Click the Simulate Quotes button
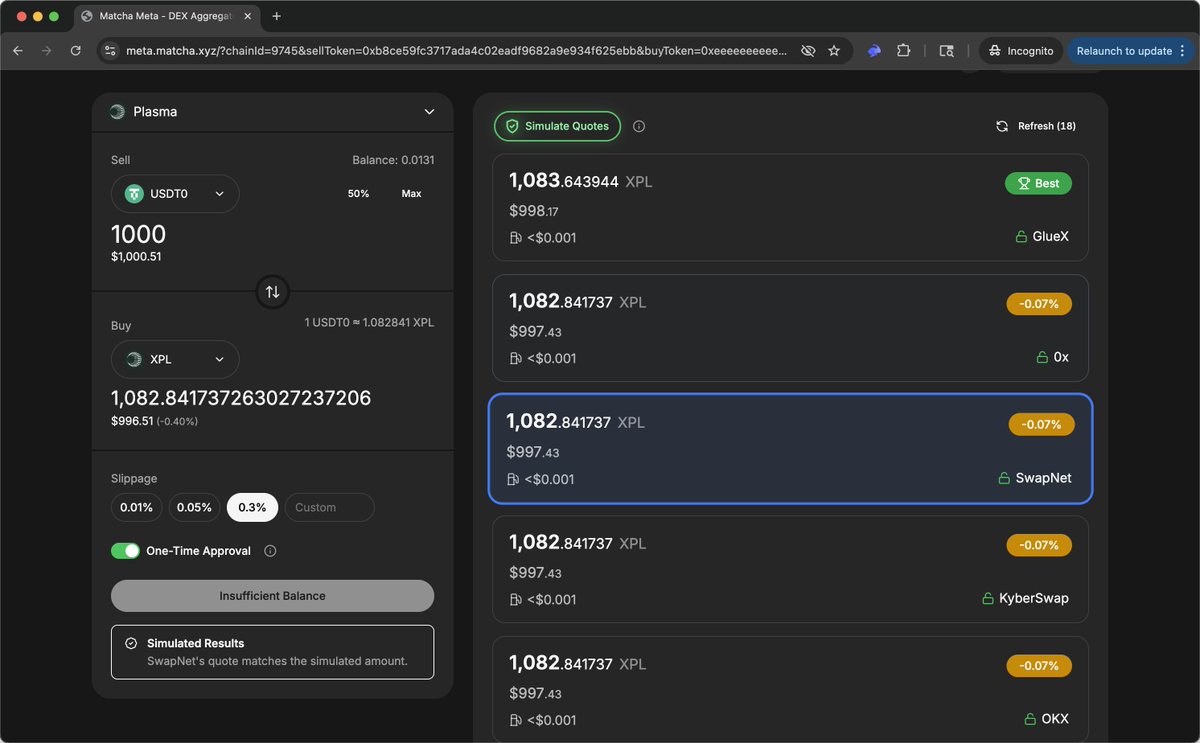This screenshot has height=743, width=1200. [558, 126]
